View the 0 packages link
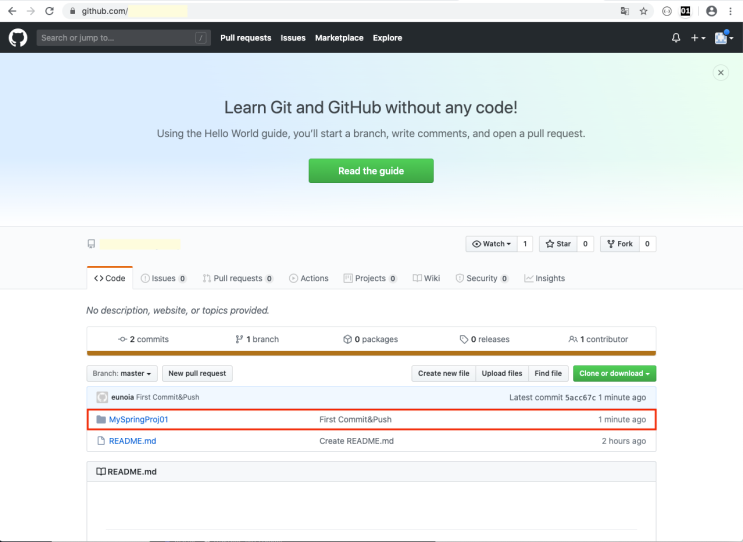The image size is (743, 542). point(371,339)
